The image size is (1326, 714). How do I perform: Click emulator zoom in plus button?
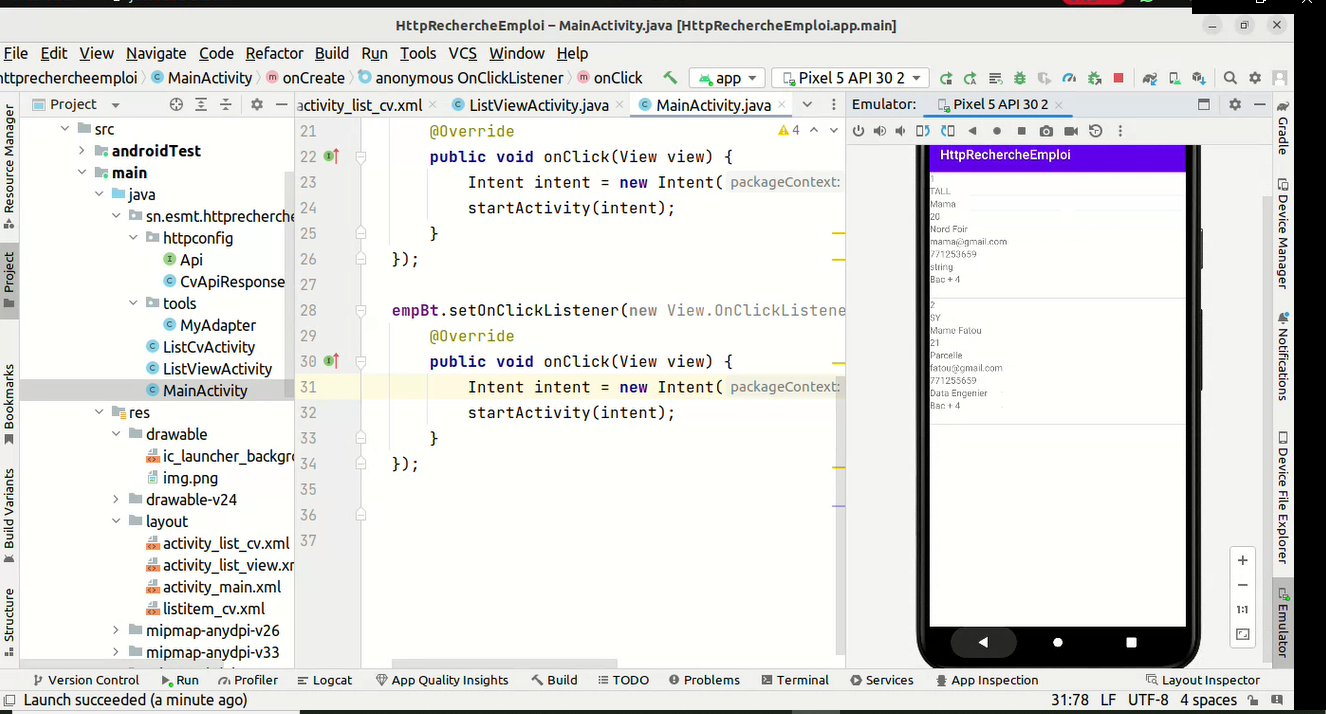[x=1243, y=560]
